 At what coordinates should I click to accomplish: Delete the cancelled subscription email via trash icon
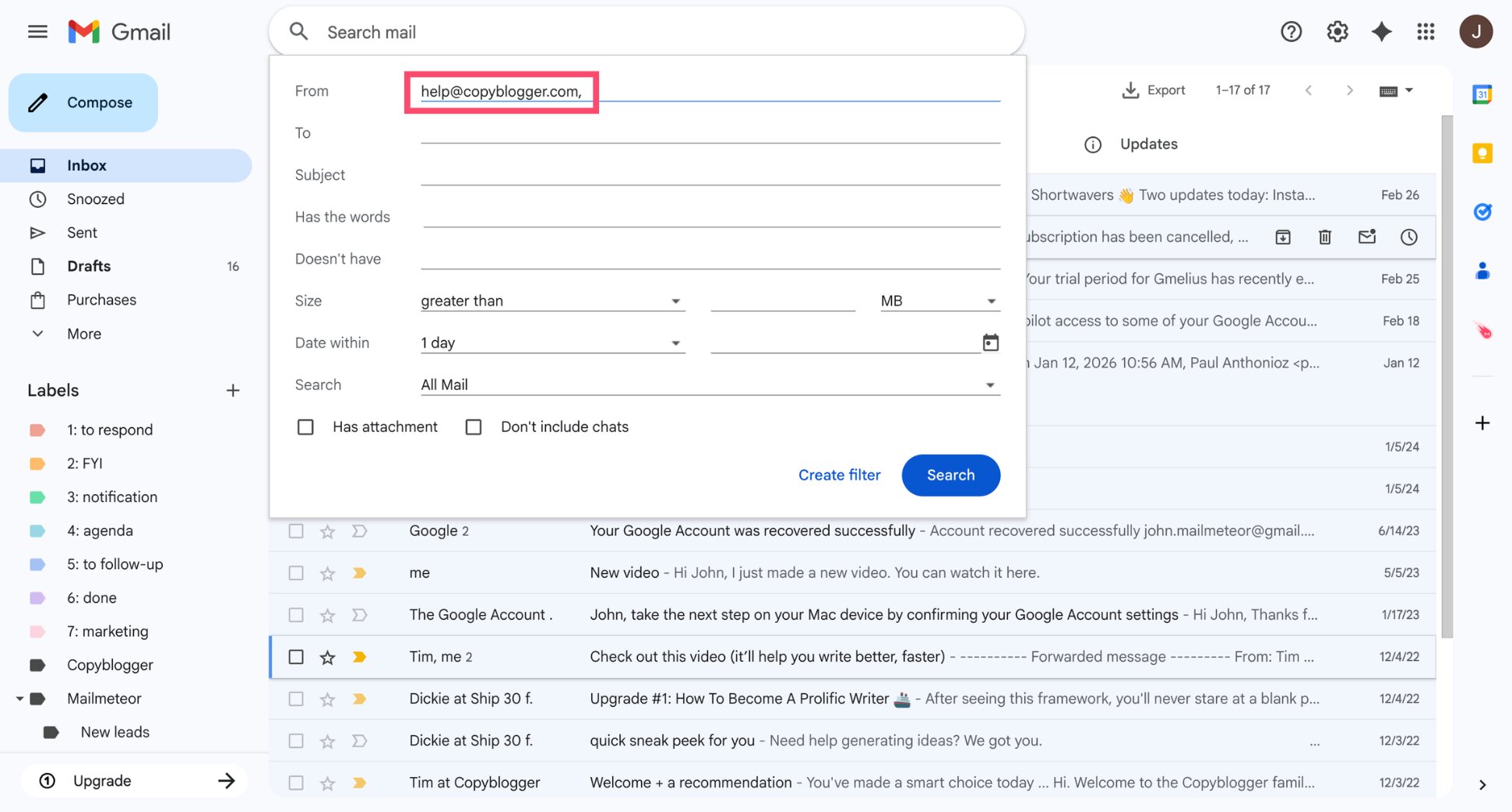1324,237
